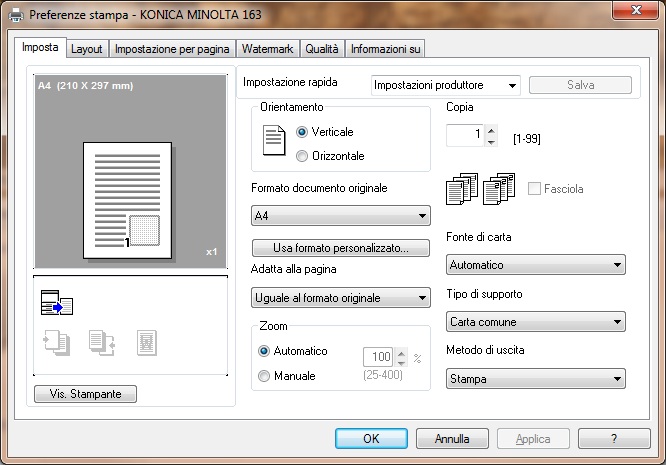This screenshot has width=666, height=465.
Task: Click the zoom percentage input field
Action: [378, 357]
